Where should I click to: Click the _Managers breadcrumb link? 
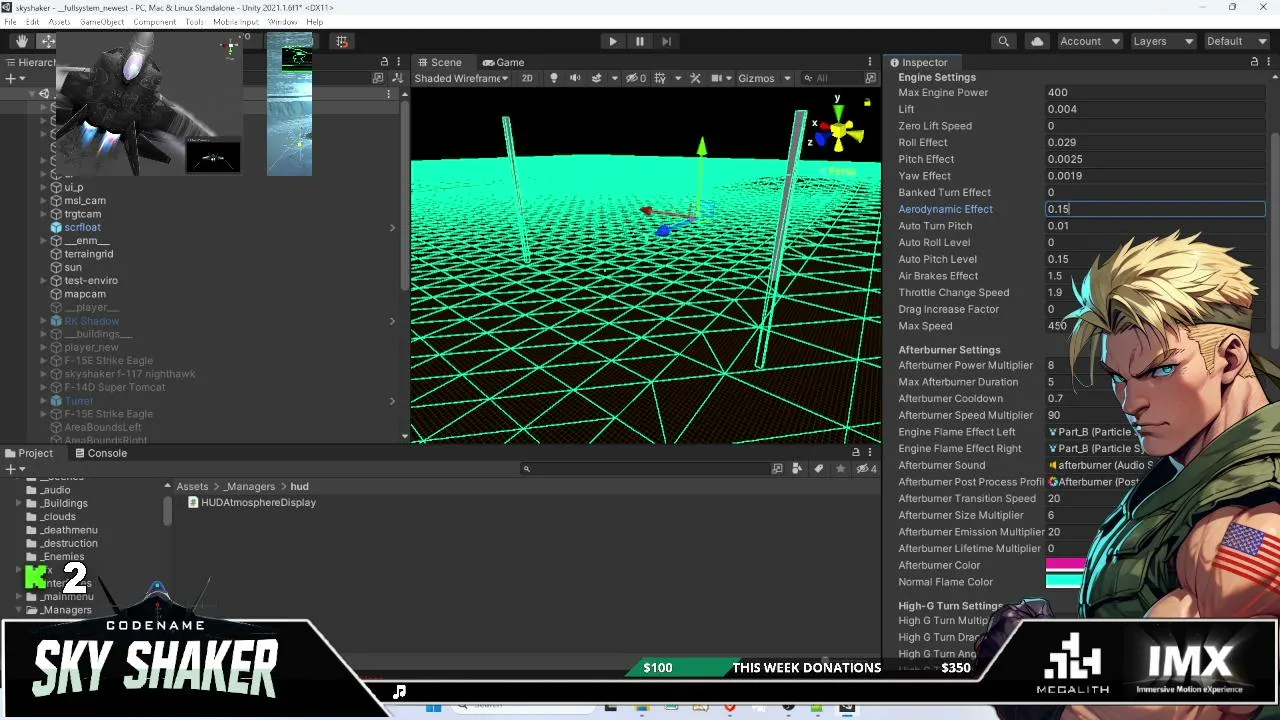point(249,487)
